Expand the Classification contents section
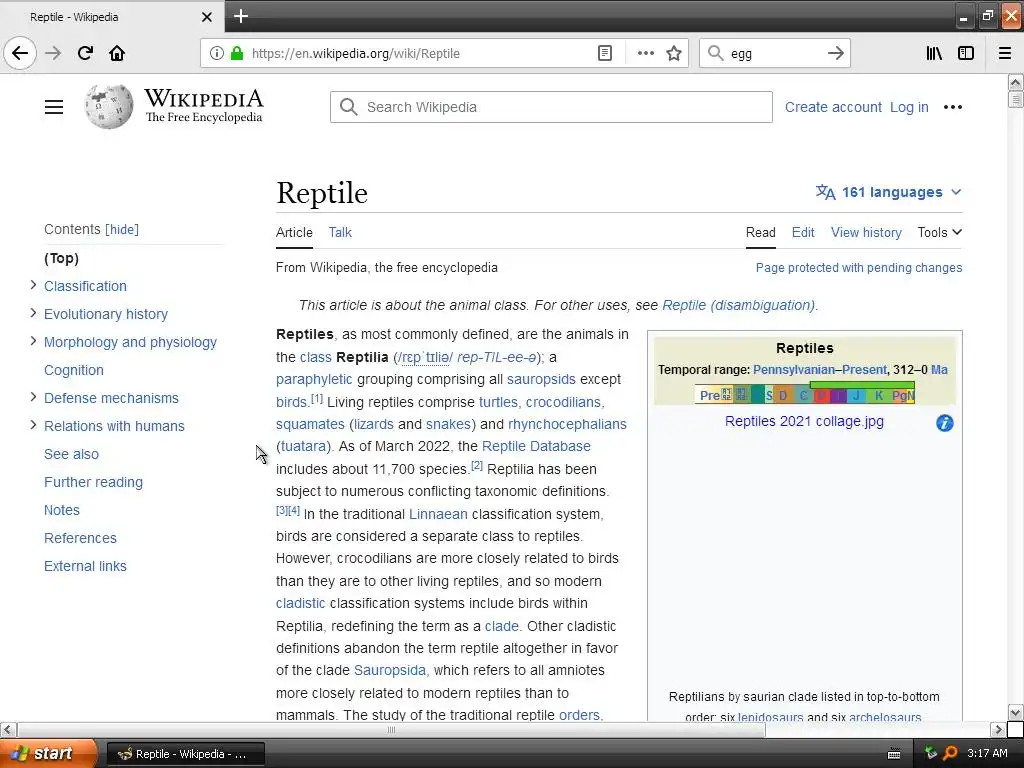The image size is (1024, 768). pos(33,285)
